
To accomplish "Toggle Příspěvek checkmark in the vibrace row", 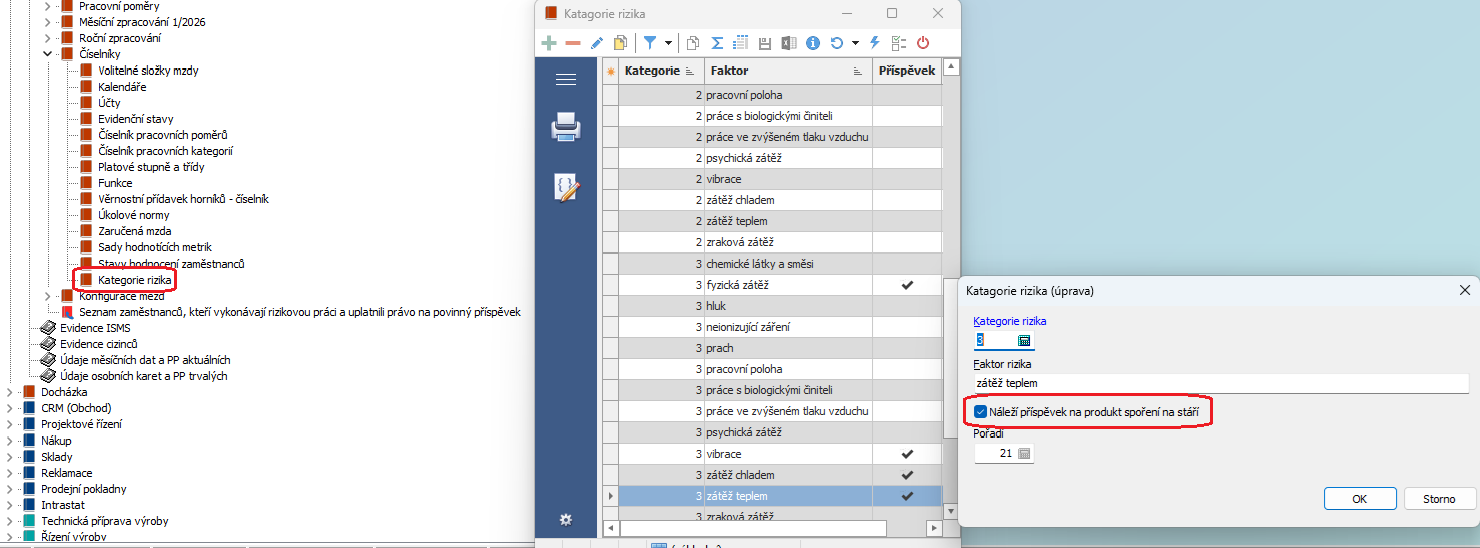I will pos(907,454).
